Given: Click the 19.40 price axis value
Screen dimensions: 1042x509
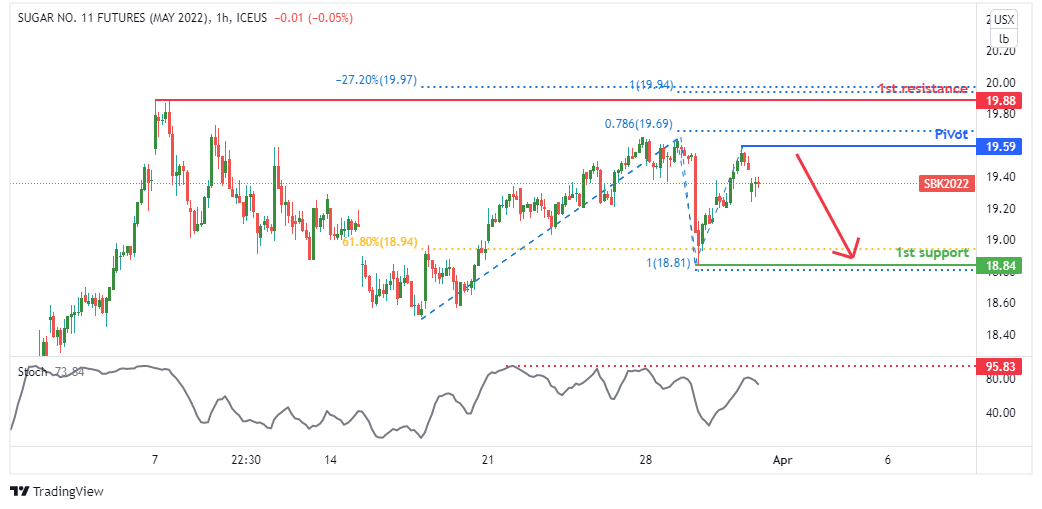Looking at the screenshot, I should pyautogui.click(x=999, y=177).
